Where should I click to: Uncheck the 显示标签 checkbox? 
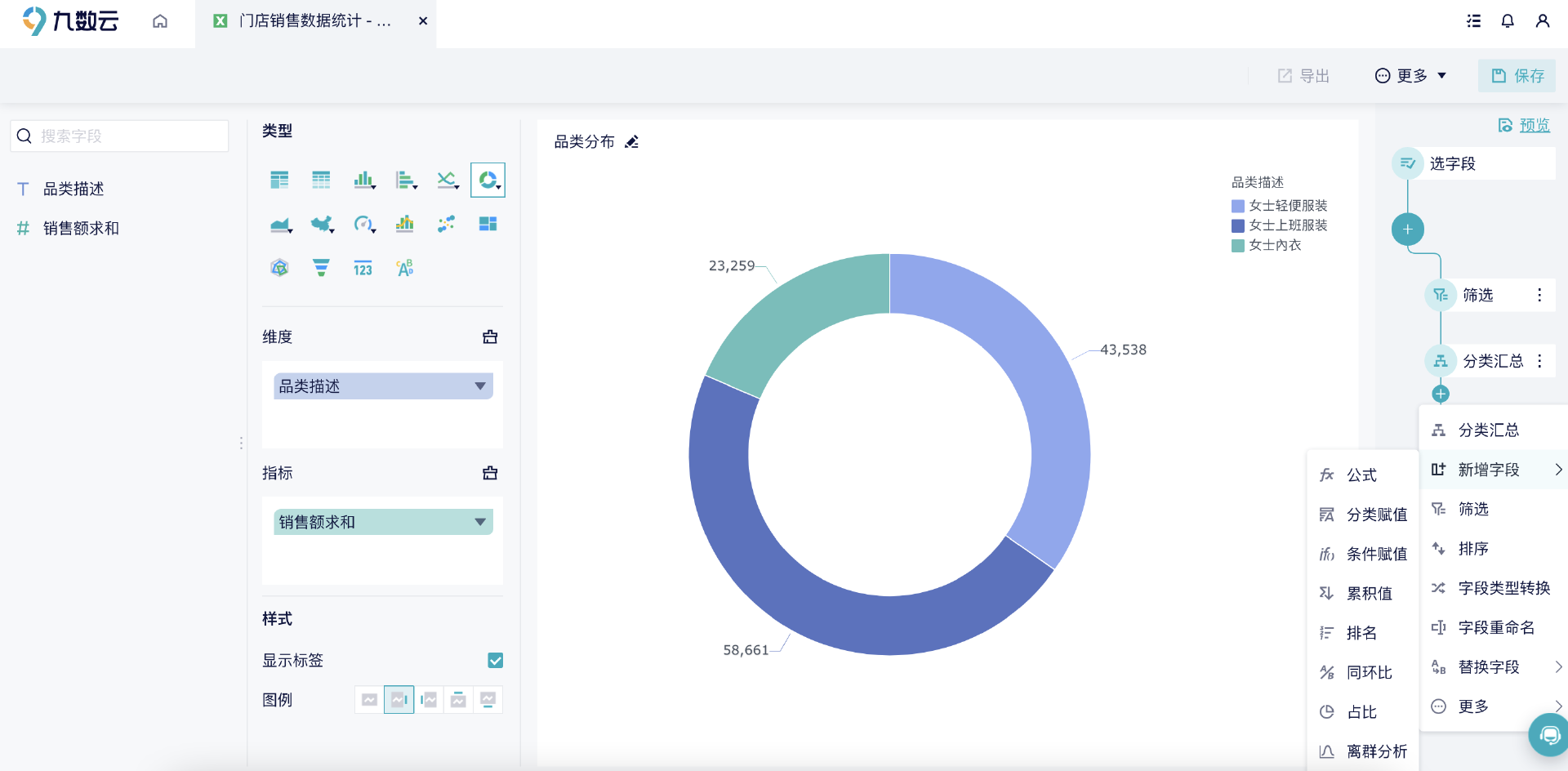tap(495, 660)
